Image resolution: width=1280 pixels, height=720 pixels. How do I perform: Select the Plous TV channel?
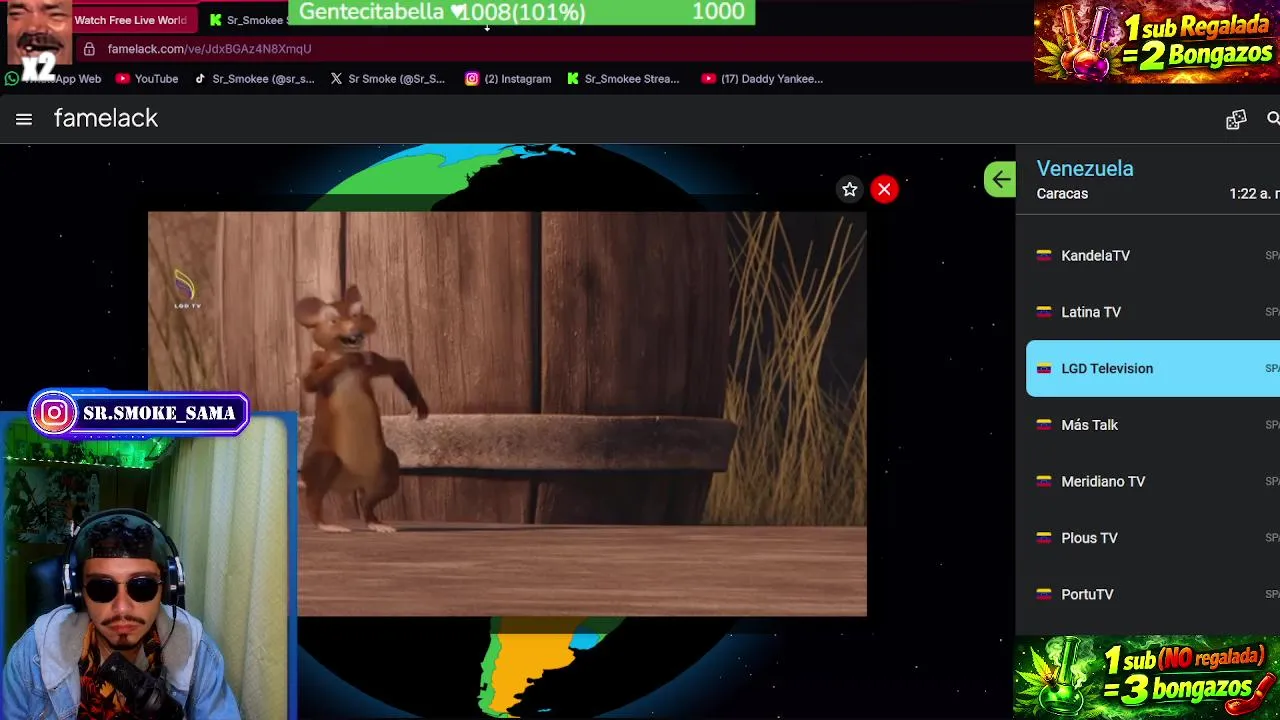click(1153, 538)
